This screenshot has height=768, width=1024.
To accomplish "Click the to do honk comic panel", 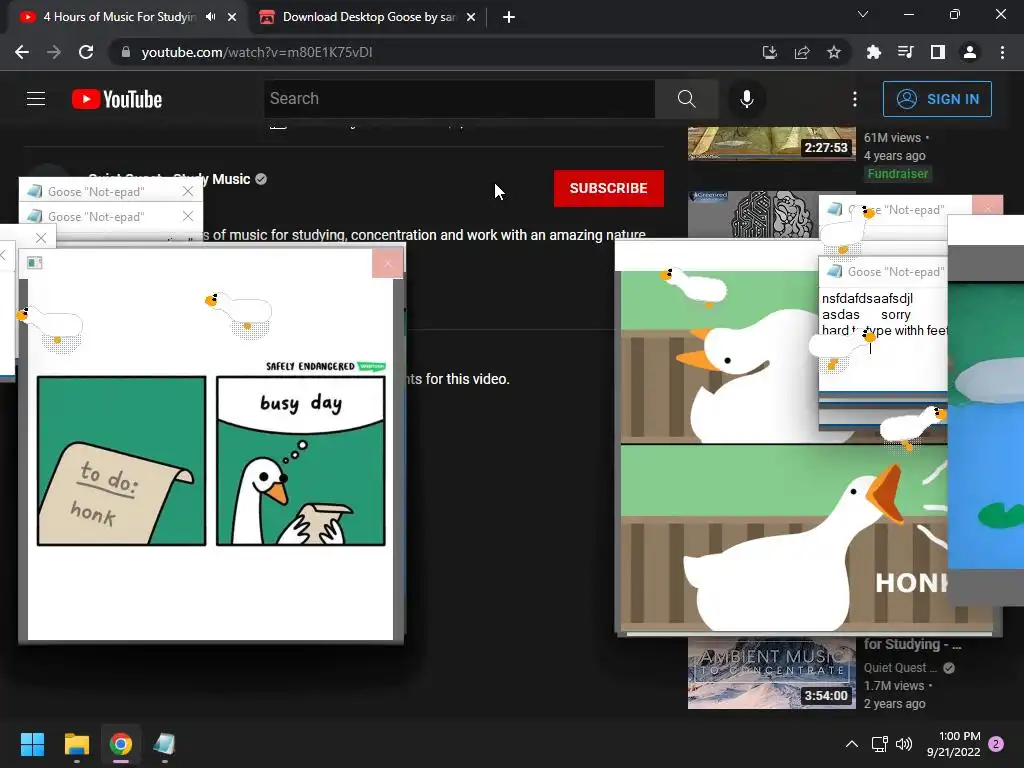I will [x=121, y=460].
